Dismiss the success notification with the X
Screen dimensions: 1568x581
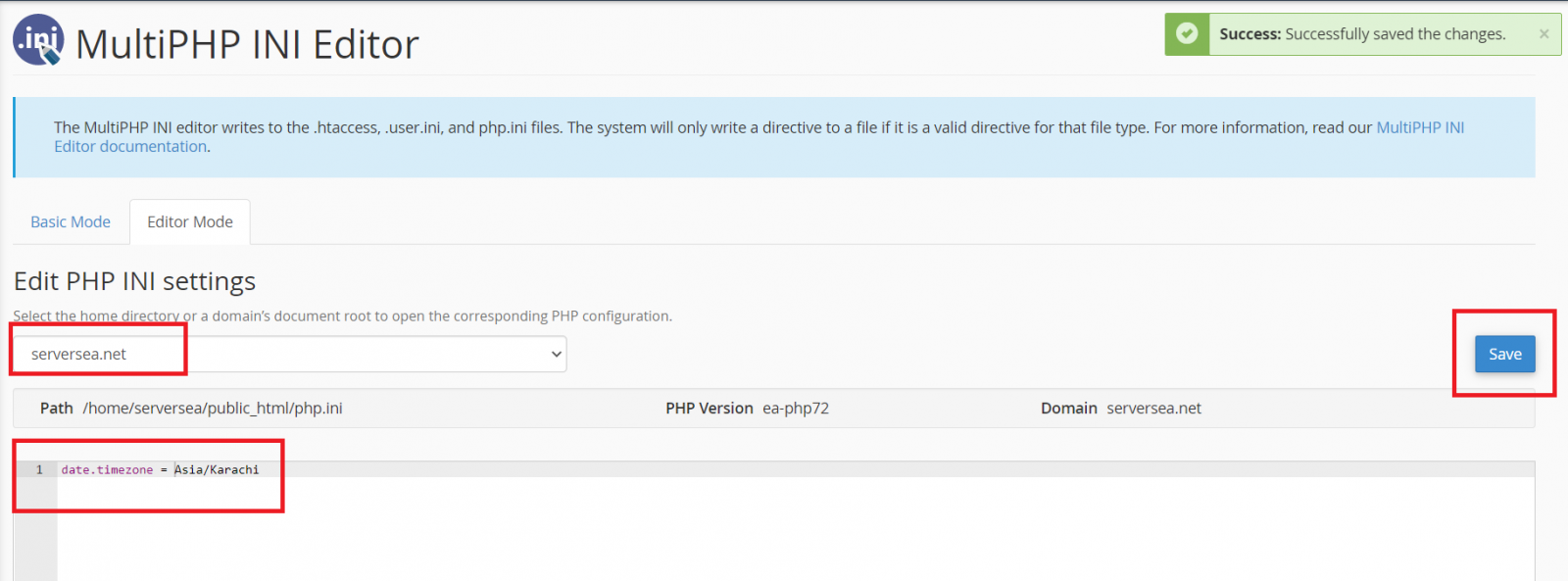(1543, 33)
